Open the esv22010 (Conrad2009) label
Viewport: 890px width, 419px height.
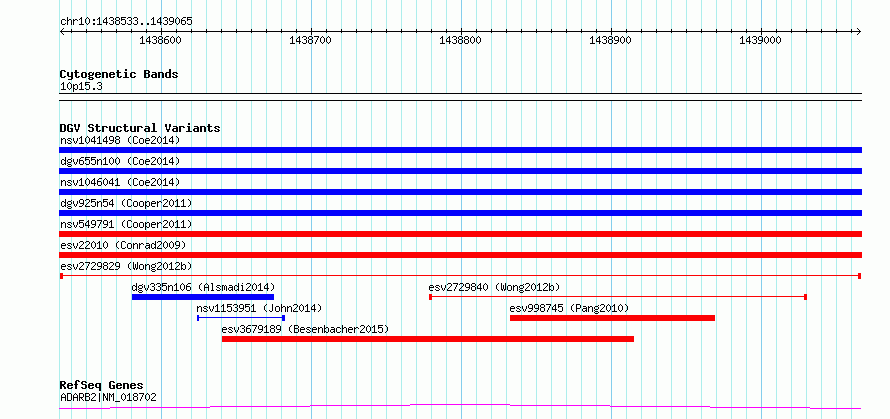(x=123, y=245)
